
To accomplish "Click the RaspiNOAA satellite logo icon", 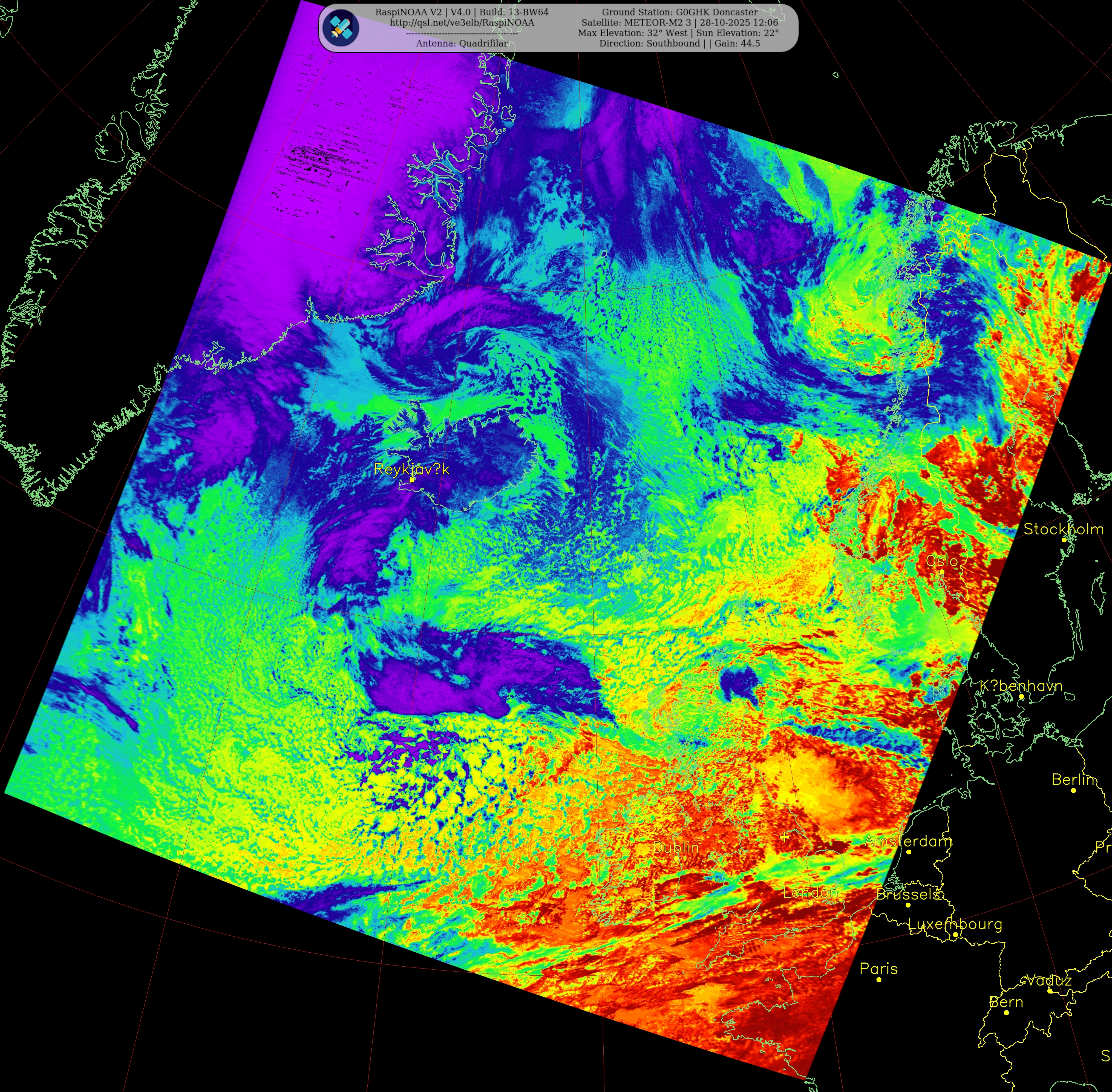I will pyautogui.click(x=341, y=28).
